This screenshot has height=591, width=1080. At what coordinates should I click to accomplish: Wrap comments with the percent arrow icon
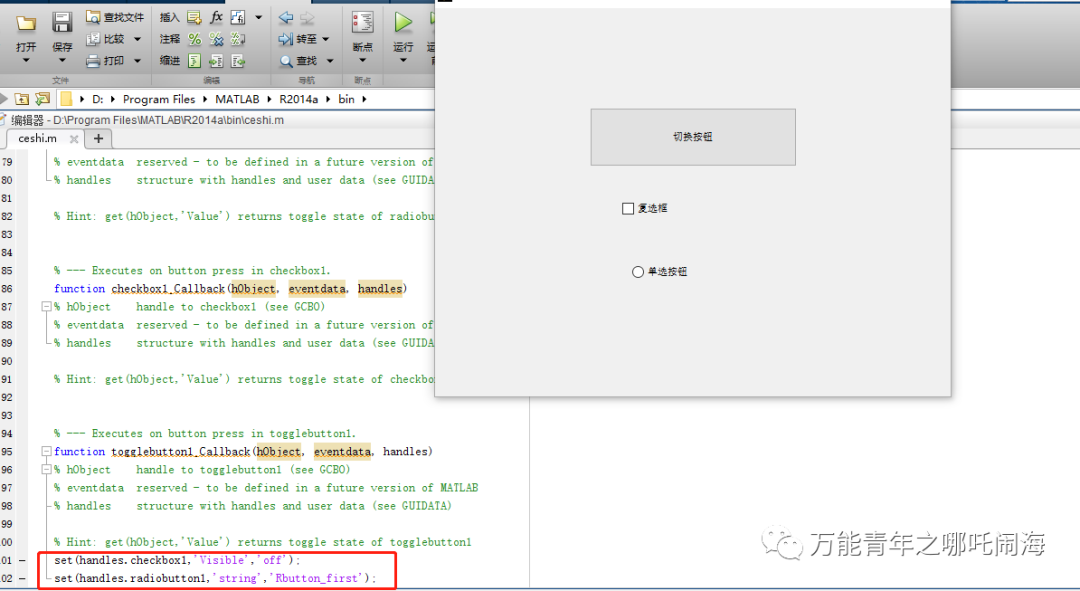(238, 39)
